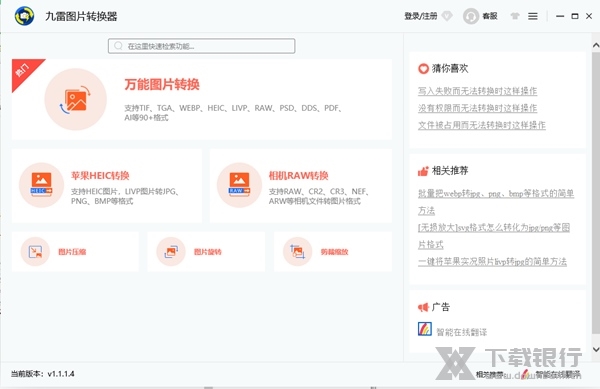600x389 pixels.
Task: Click 支持HEIC图片 description text
Action: 125,196
